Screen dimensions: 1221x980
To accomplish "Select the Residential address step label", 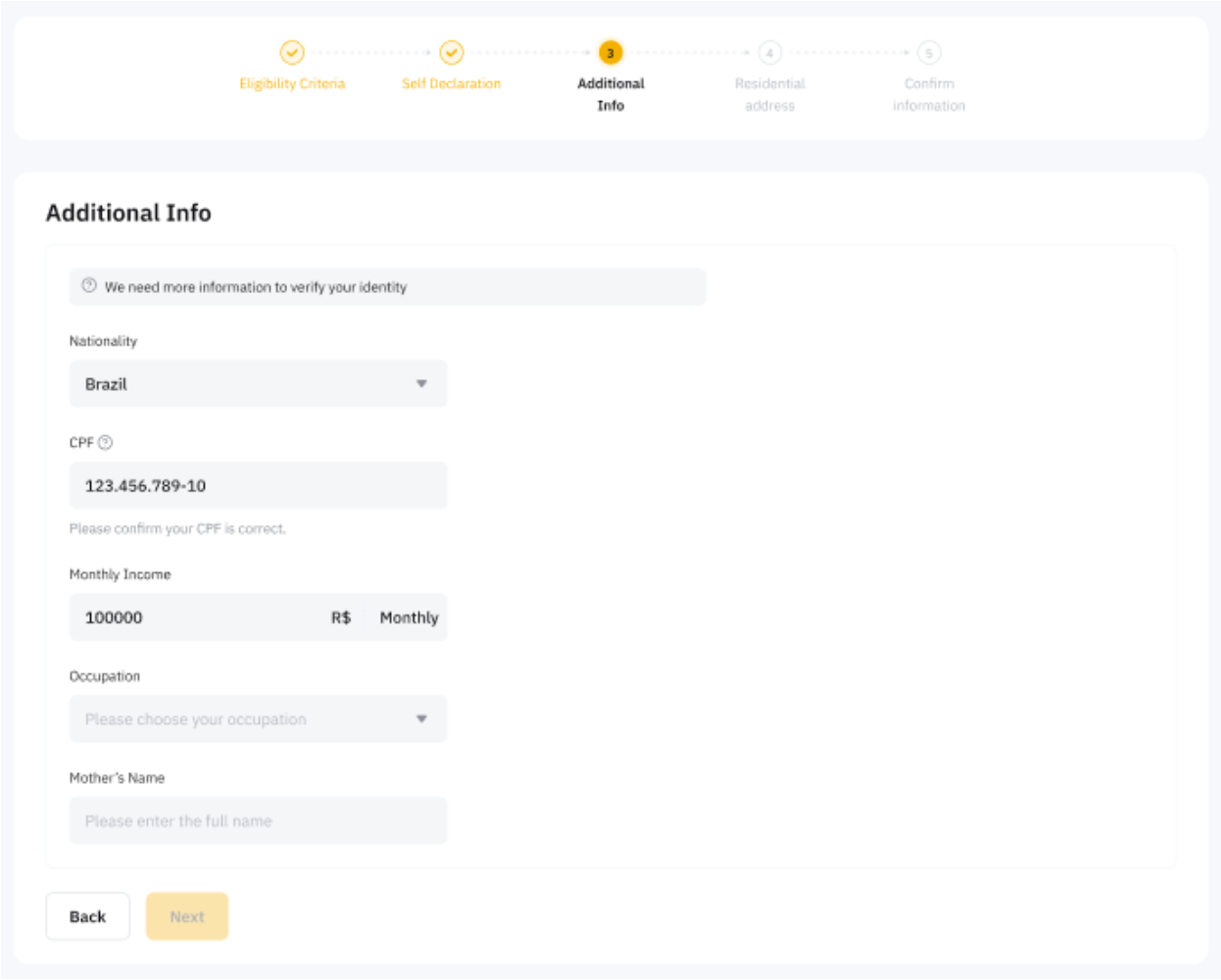I will point(769,94).
